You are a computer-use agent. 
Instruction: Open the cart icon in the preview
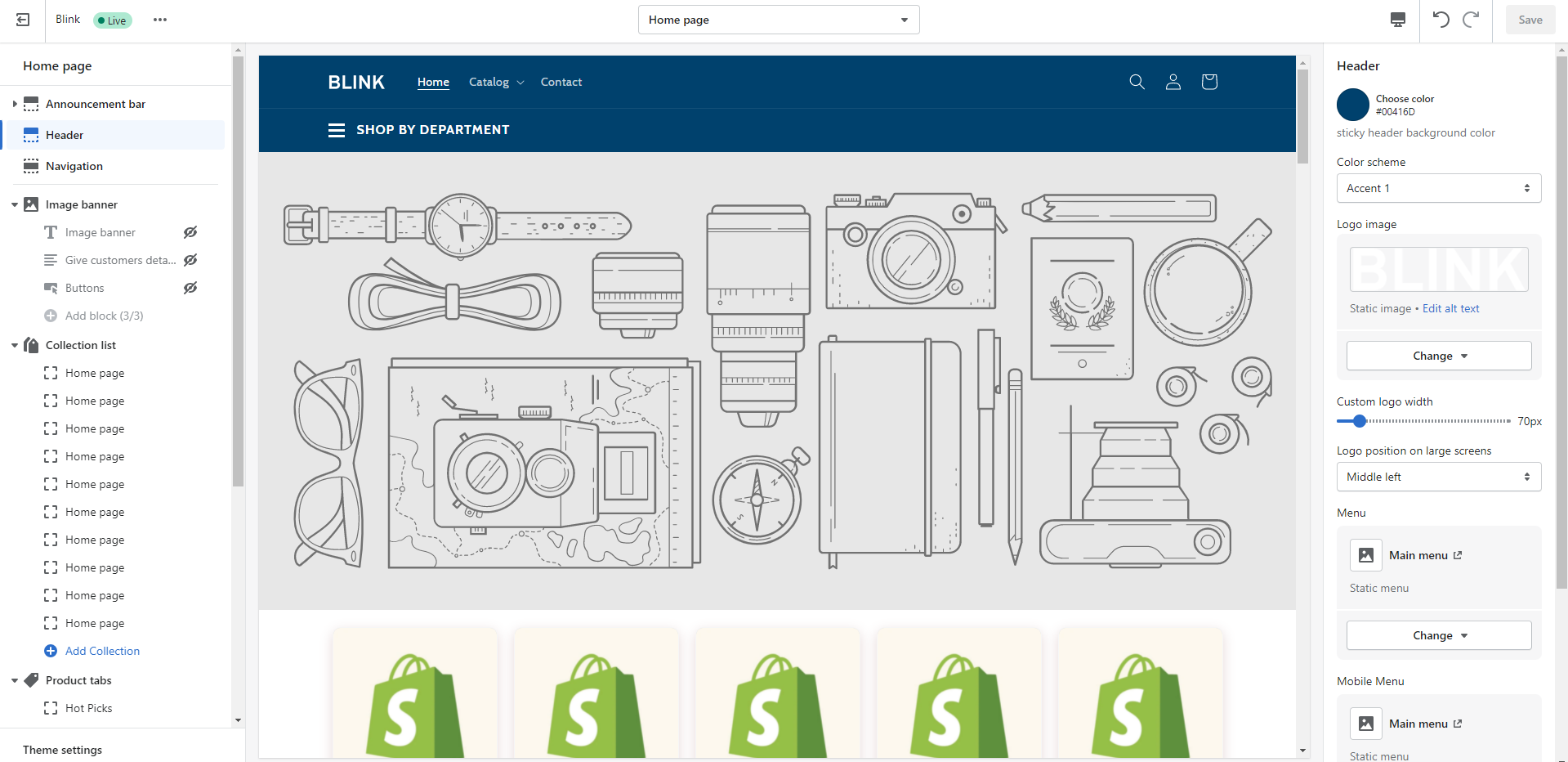click(x=1208, y=82)
